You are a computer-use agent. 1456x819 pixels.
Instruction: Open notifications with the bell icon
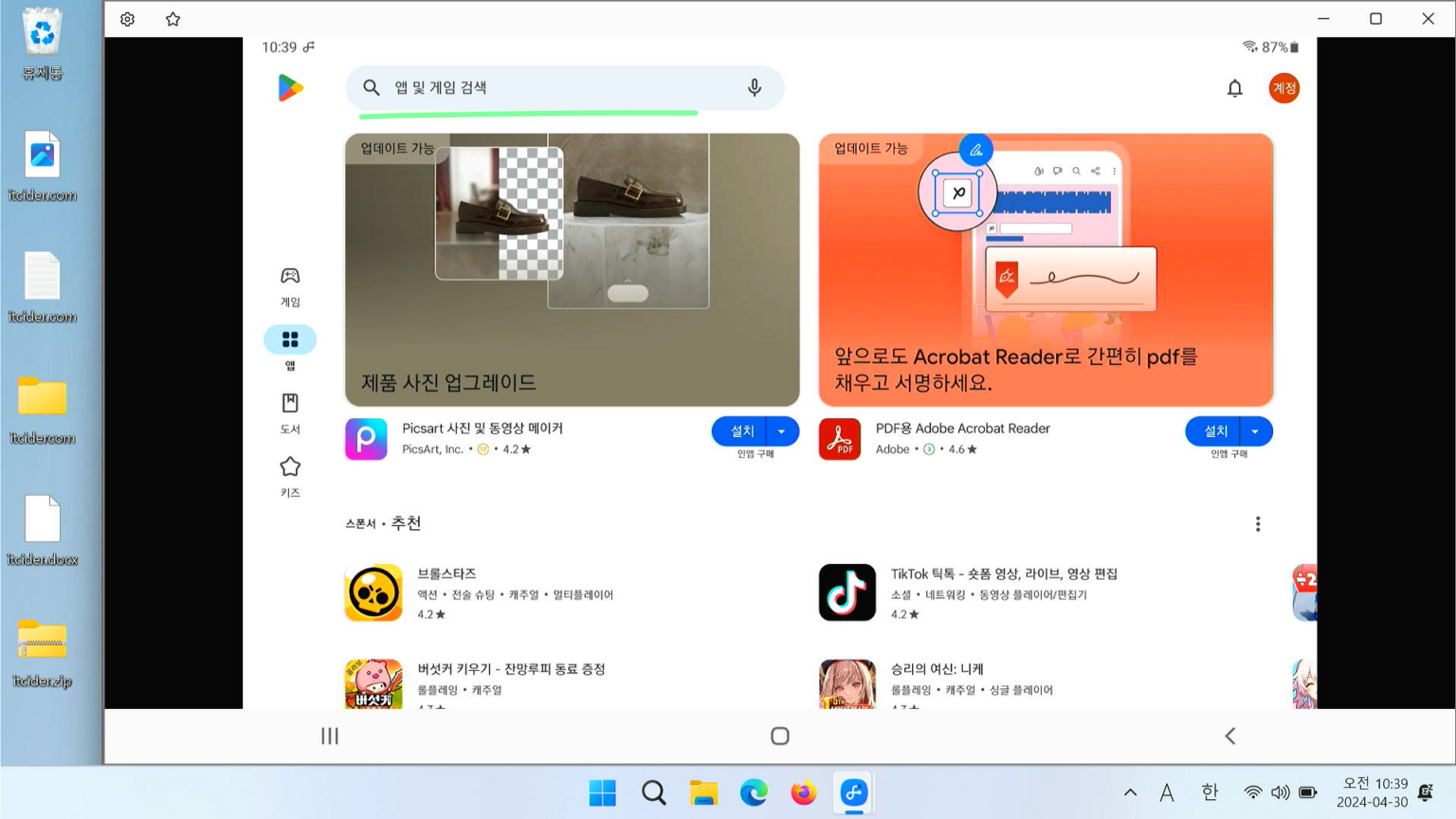1235,87
